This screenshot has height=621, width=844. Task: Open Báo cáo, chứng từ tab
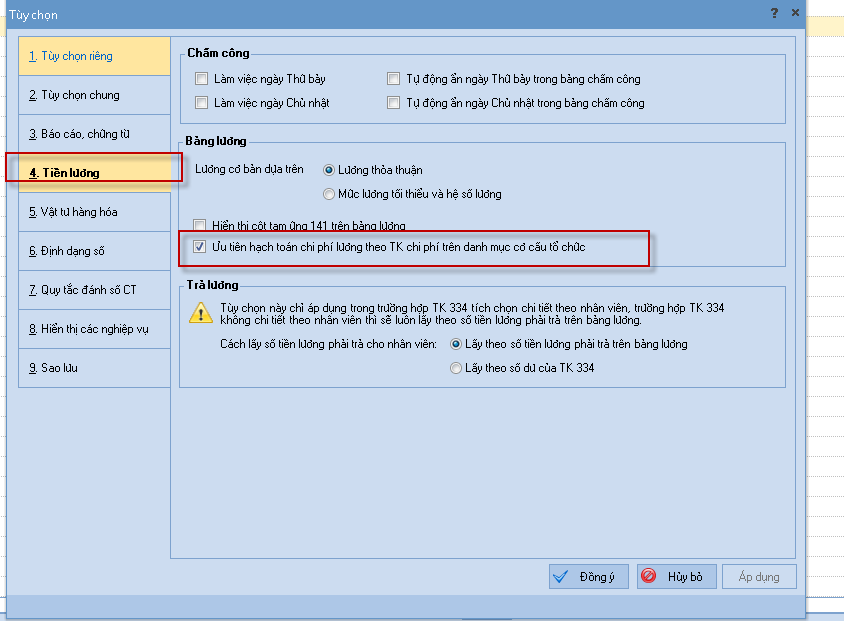(x=93, y=134)
